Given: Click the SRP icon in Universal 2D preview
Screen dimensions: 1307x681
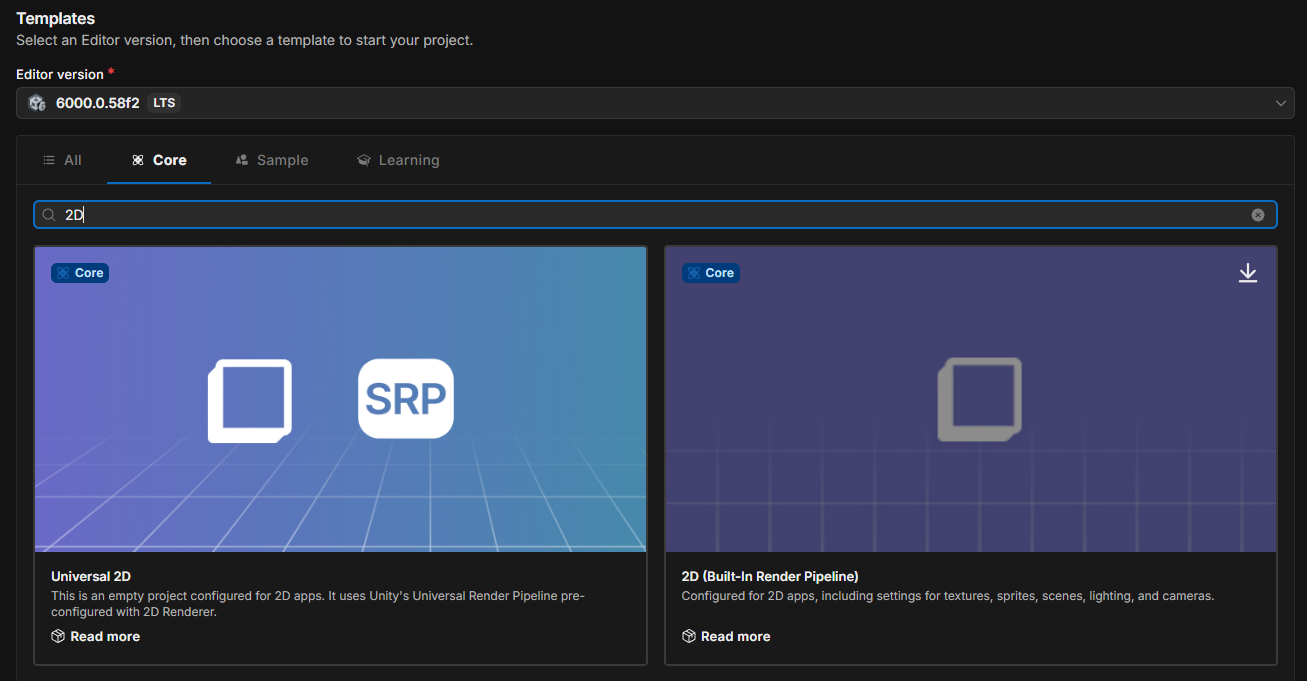Looking at the screenshot, I should pos(405,399).
